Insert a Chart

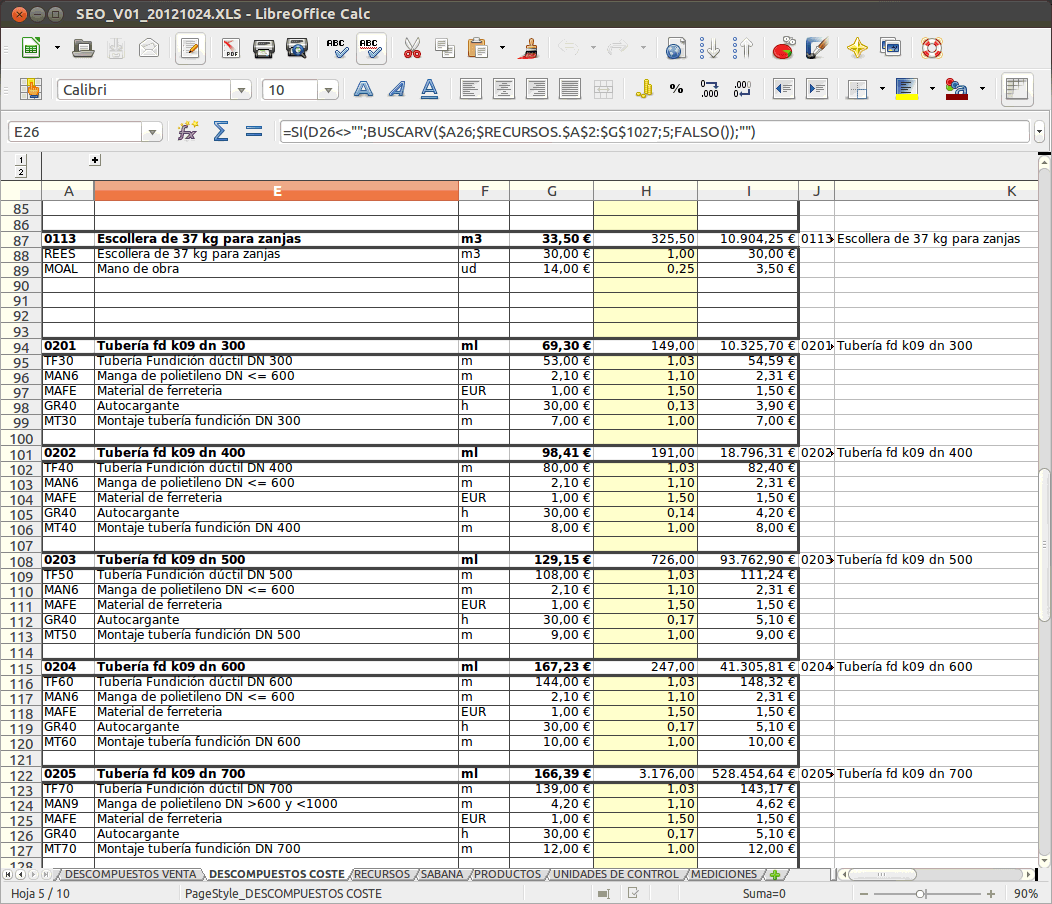[783, 48]
